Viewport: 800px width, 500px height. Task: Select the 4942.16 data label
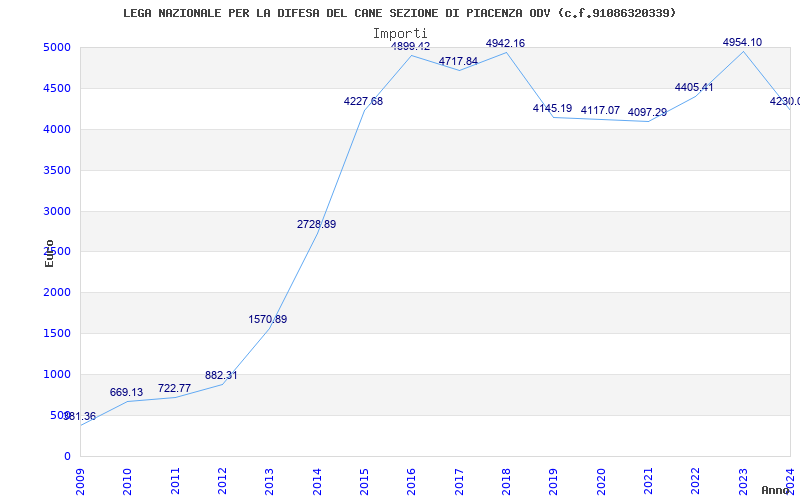[506, 43]
